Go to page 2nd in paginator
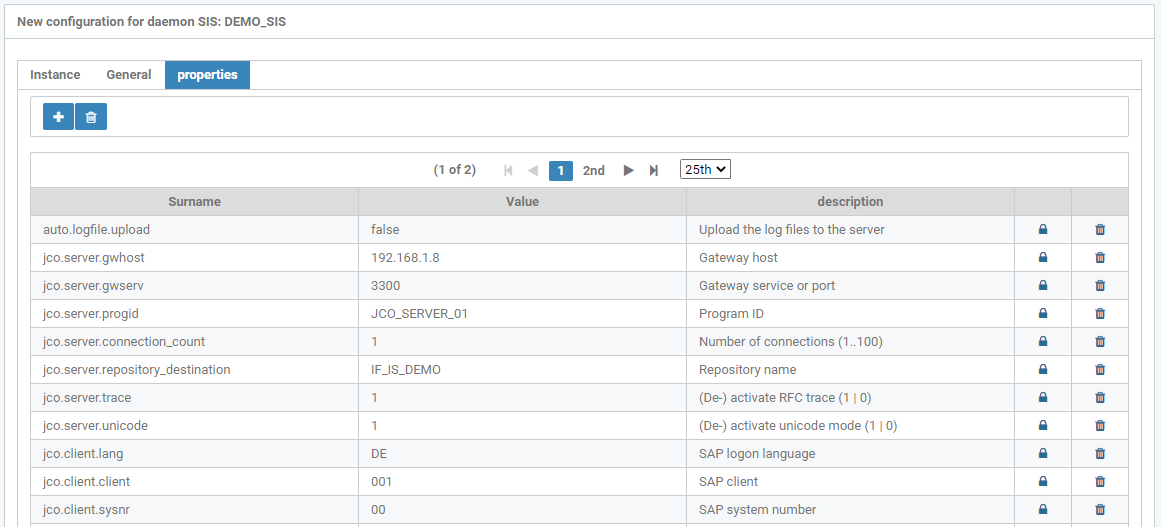 click(594, 170)
